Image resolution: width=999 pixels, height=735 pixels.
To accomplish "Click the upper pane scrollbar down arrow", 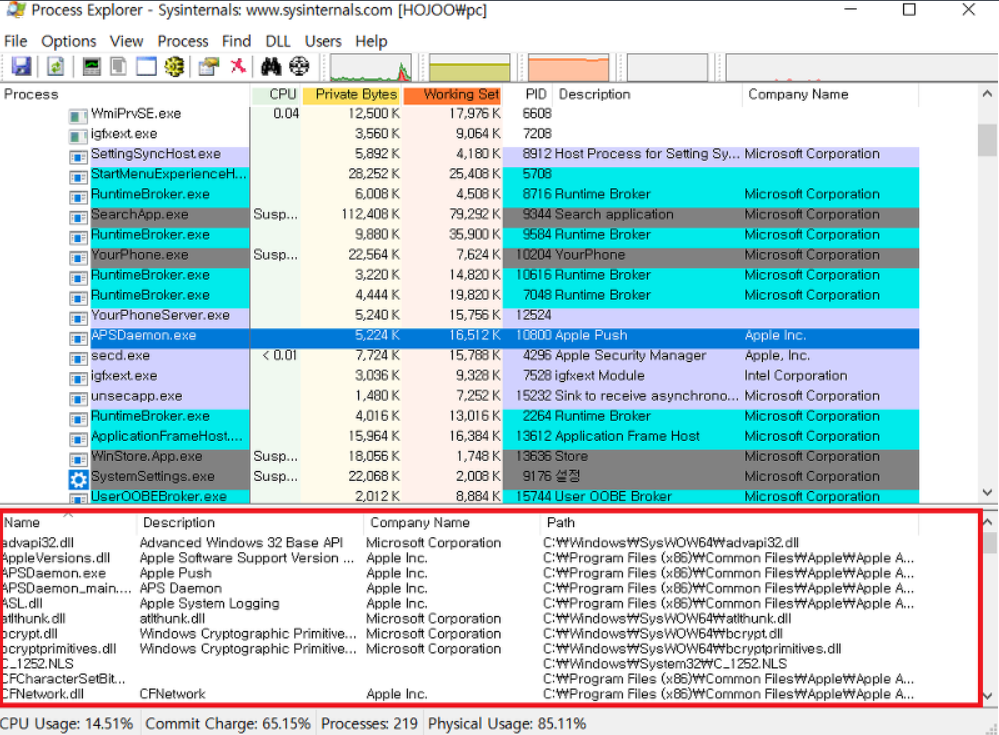I will pyautogui.click(x=987, y=492).
